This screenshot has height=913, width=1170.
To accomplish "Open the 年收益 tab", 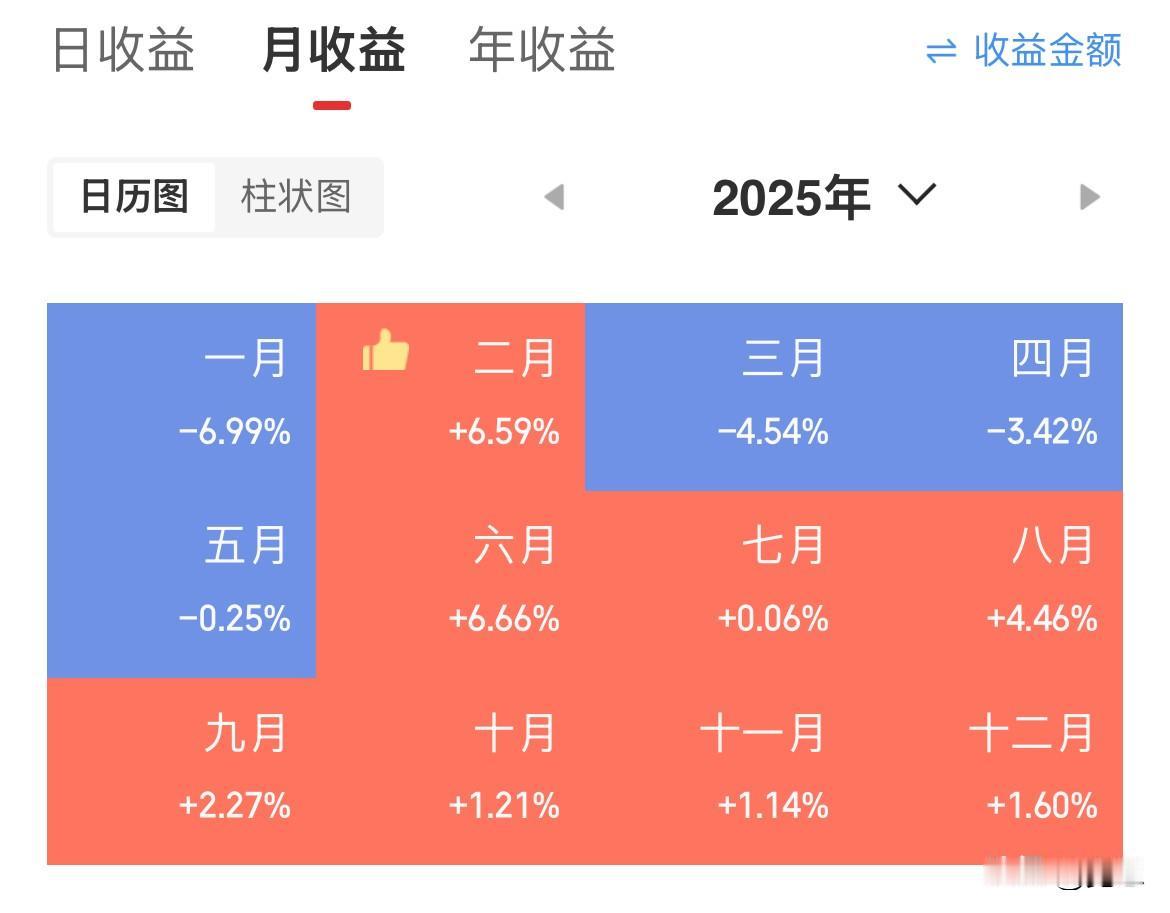I will pyautogui.click(x=541, y=50).
